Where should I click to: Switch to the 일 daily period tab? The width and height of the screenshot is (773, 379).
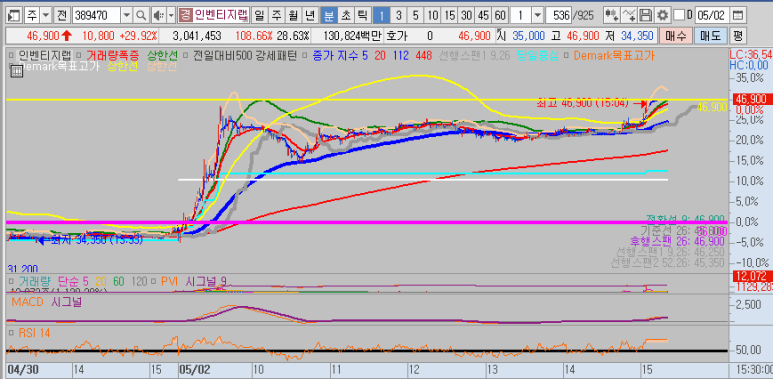pos(259,15)
